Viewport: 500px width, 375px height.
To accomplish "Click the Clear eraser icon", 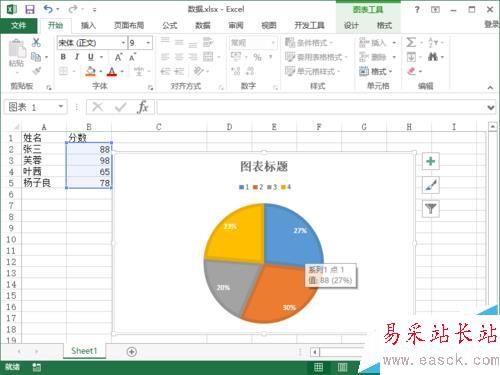I will point(412,71).
